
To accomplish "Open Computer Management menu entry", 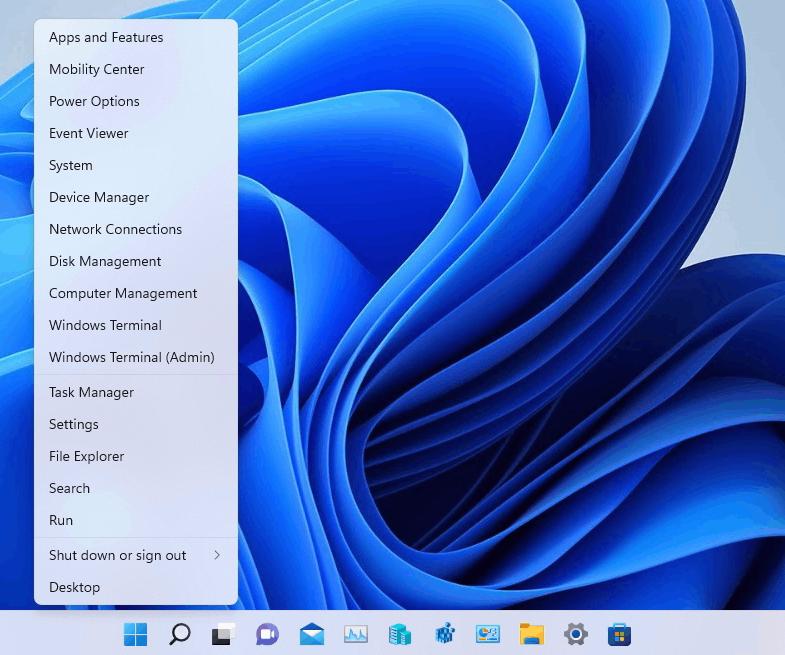I will 136,294.
